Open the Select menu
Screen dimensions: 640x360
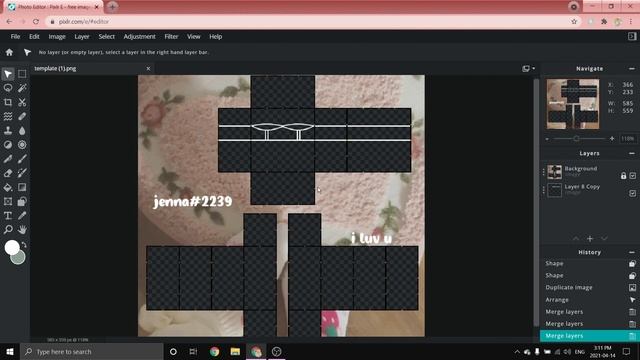coord(107,36)
